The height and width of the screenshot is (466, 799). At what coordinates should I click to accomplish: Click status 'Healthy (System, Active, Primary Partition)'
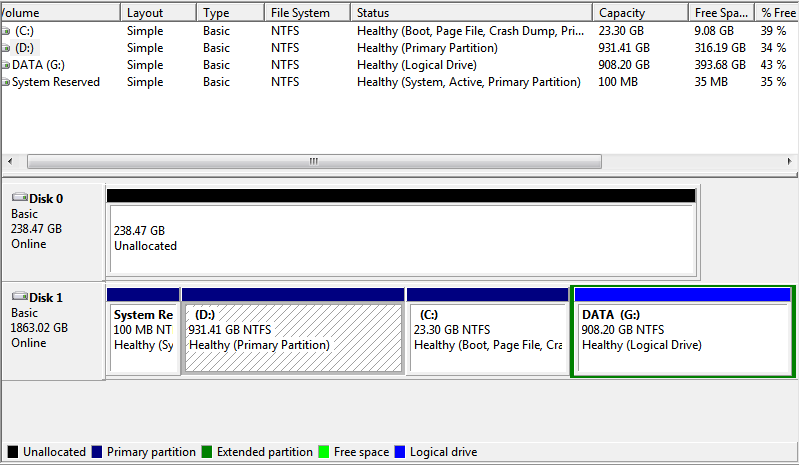pyautogui.click(x=469, y=82)
